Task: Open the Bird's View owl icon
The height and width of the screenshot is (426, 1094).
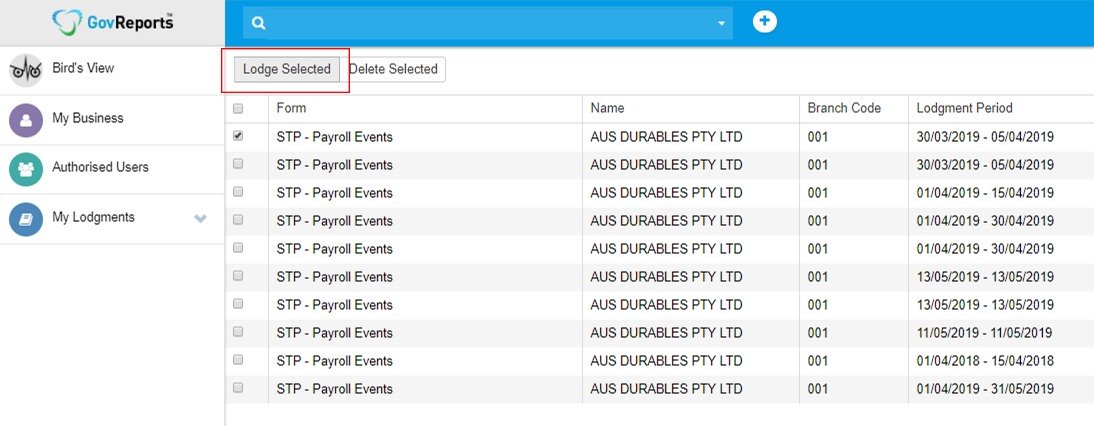Action: (x=25, y=70)
